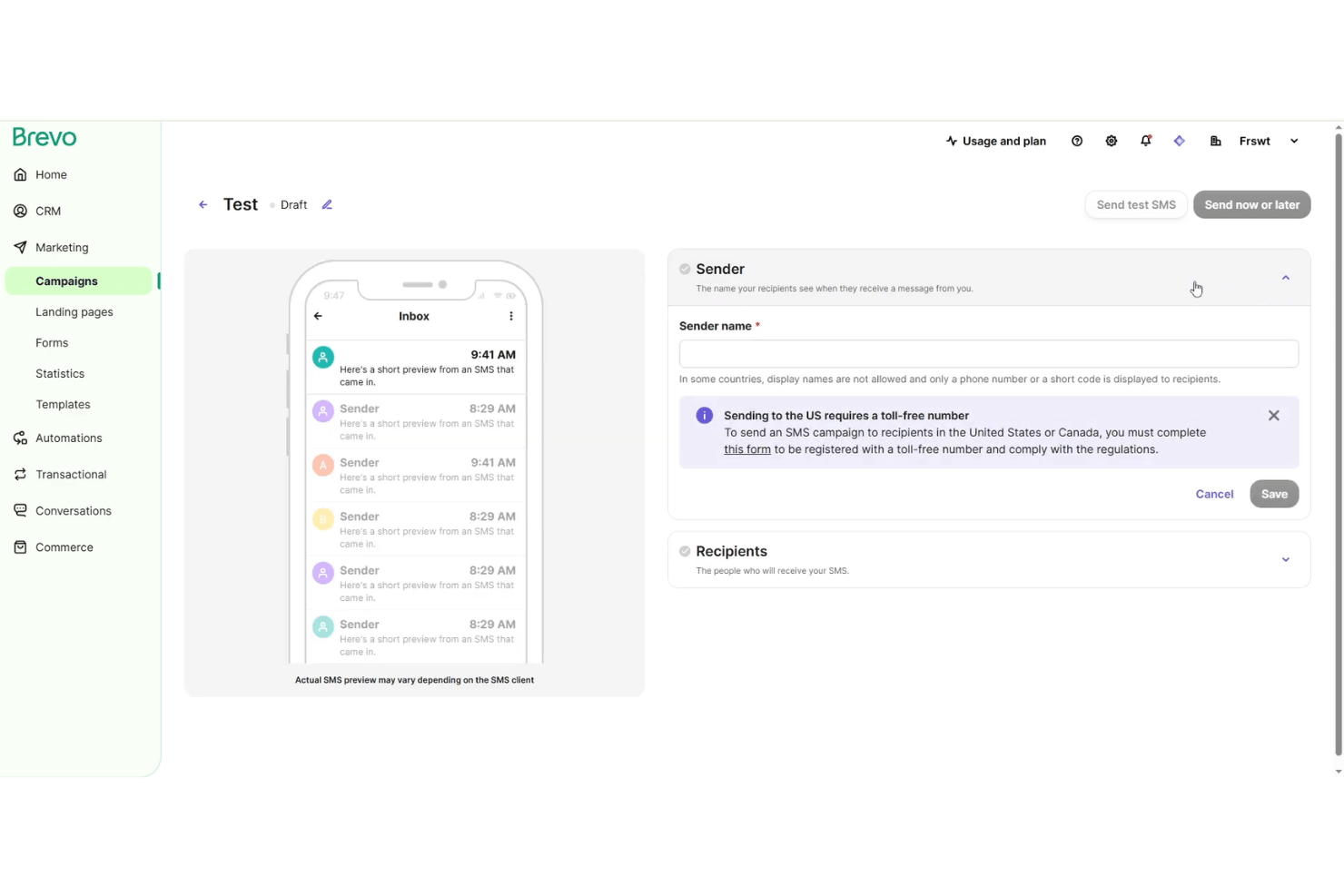Click Send test SMS button

point(1136,205)
